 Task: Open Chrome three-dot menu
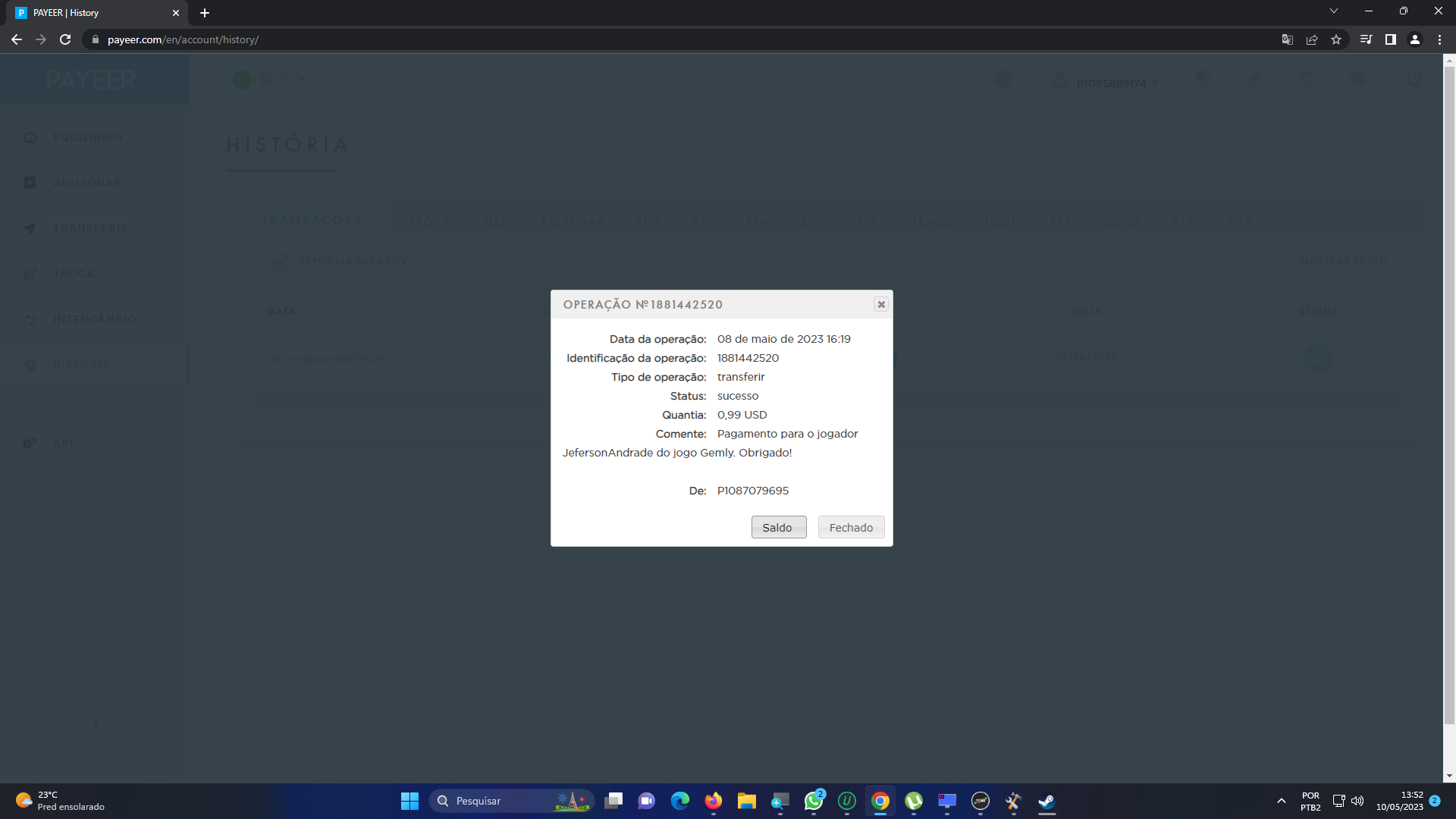pos(1439,39)
